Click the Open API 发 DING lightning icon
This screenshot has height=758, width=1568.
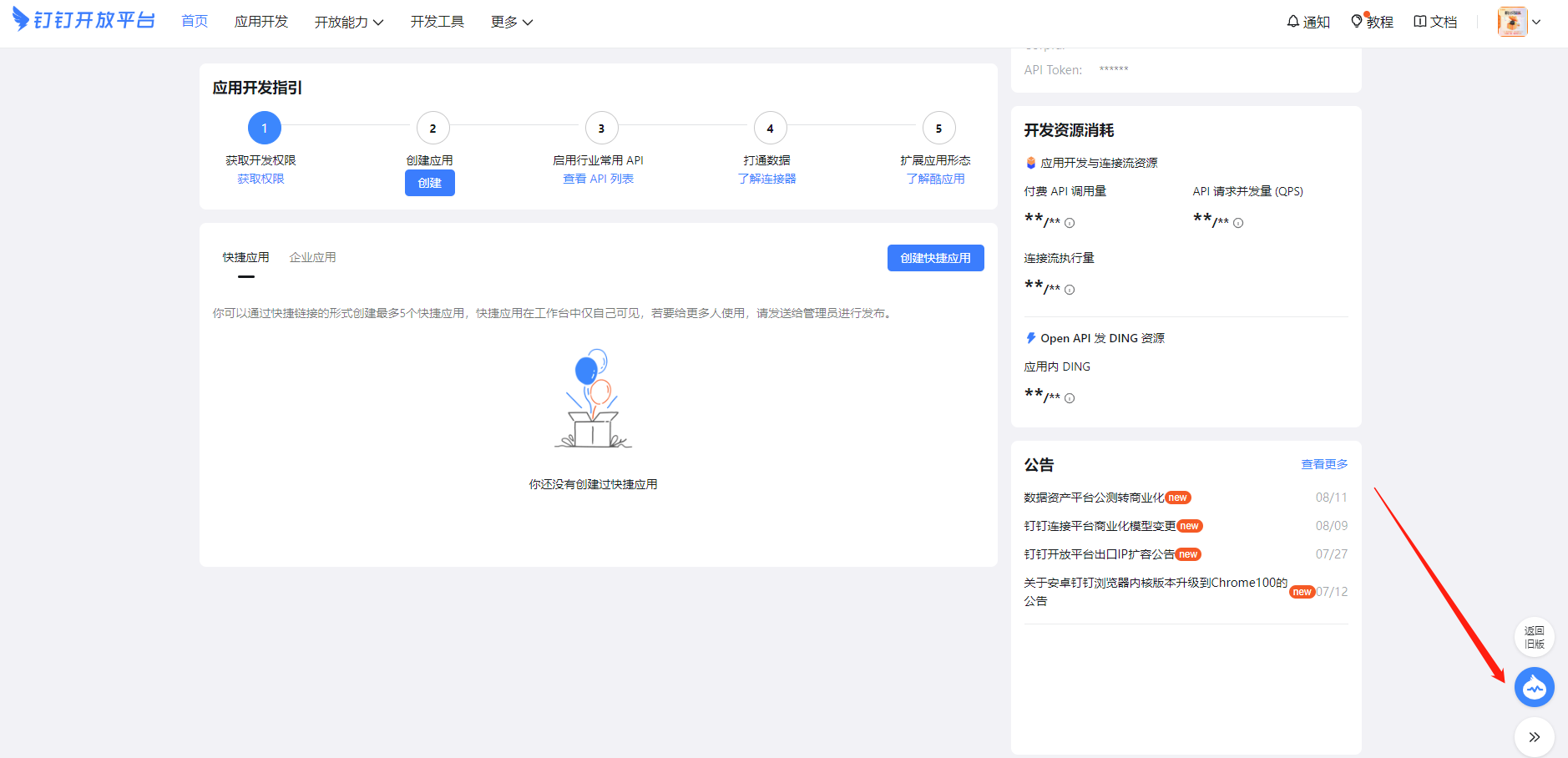(1031, 338)
